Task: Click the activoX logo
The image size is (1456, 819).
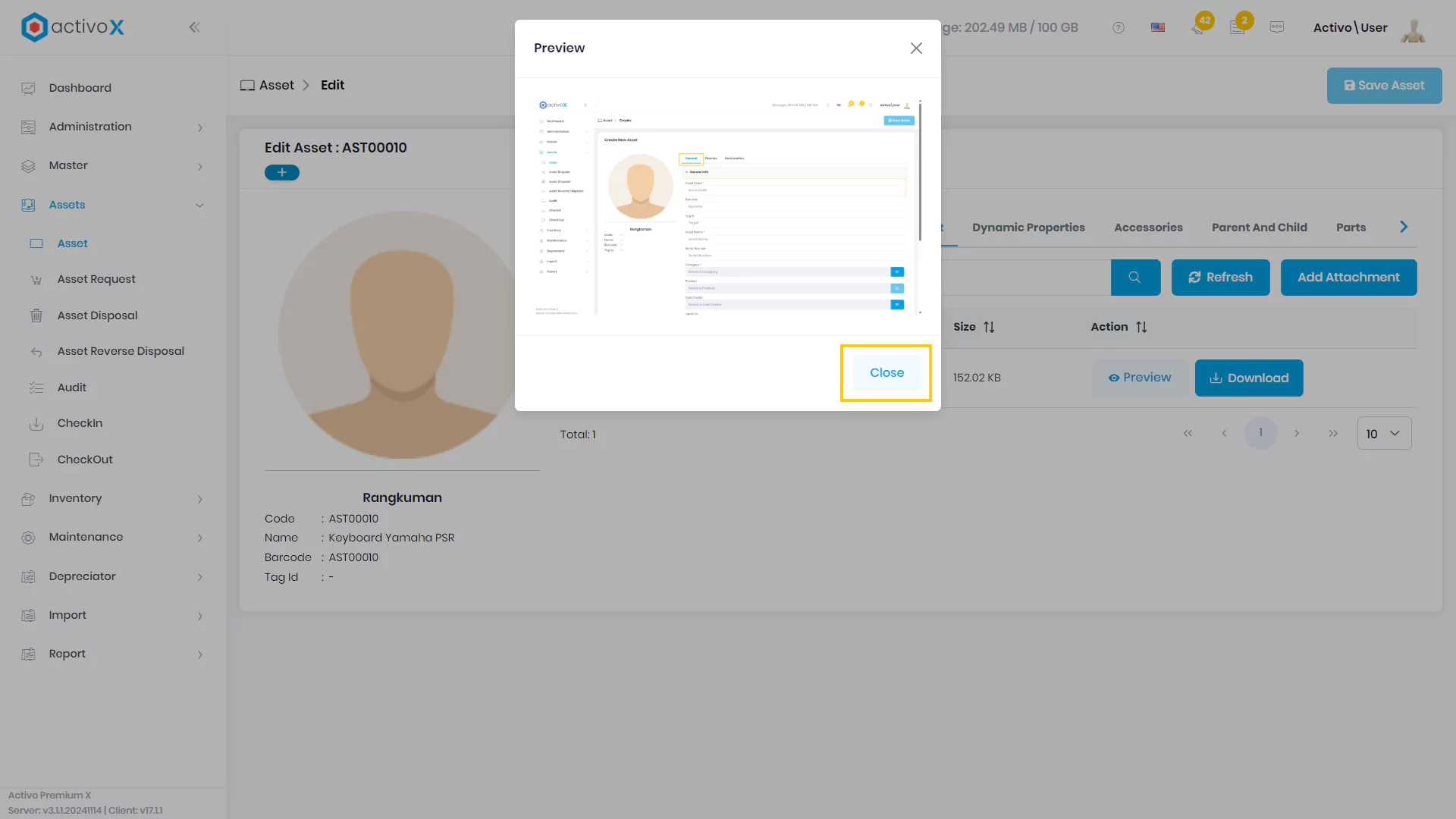Action: click(x=73, y=27)
